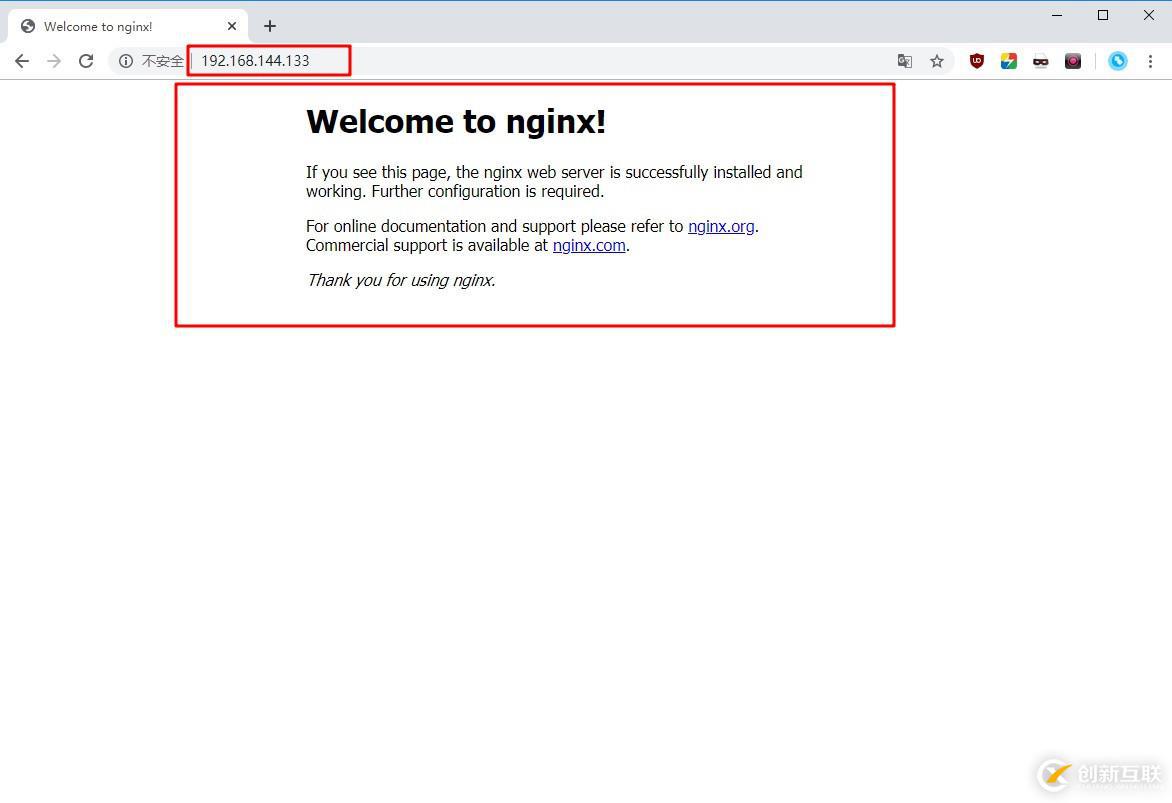Open the sunglasses extension icon
Viewport: 1172px width, 803px height.
coord(1040,61)
